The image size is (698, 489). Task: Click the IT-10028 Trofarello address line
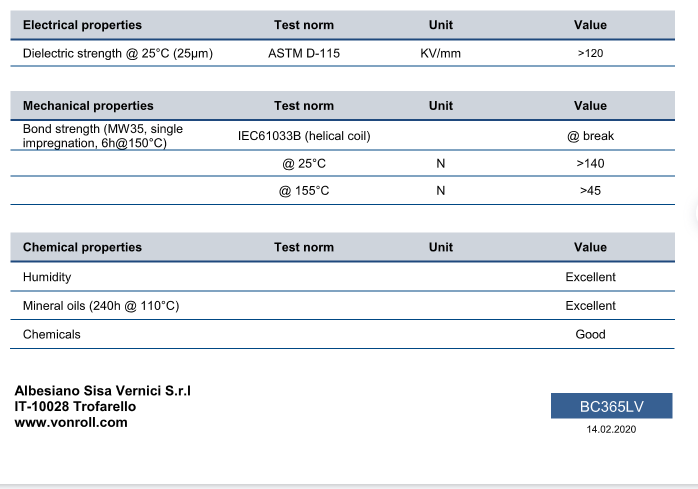(75, 407)
